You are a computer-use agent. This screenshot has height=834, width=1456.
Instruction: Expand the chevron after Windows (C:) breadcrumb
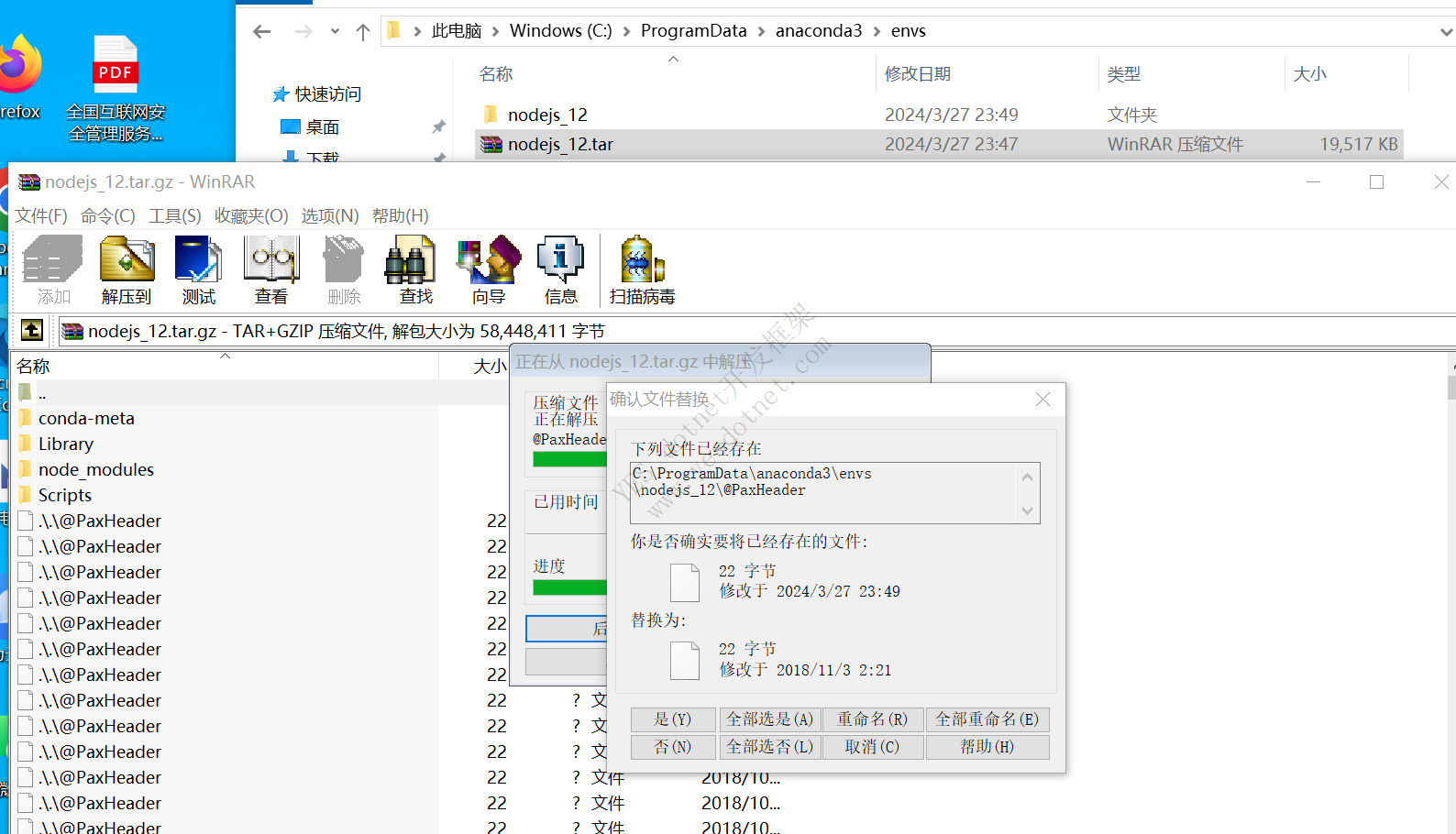pyautogui.click(x=627, y=31)
